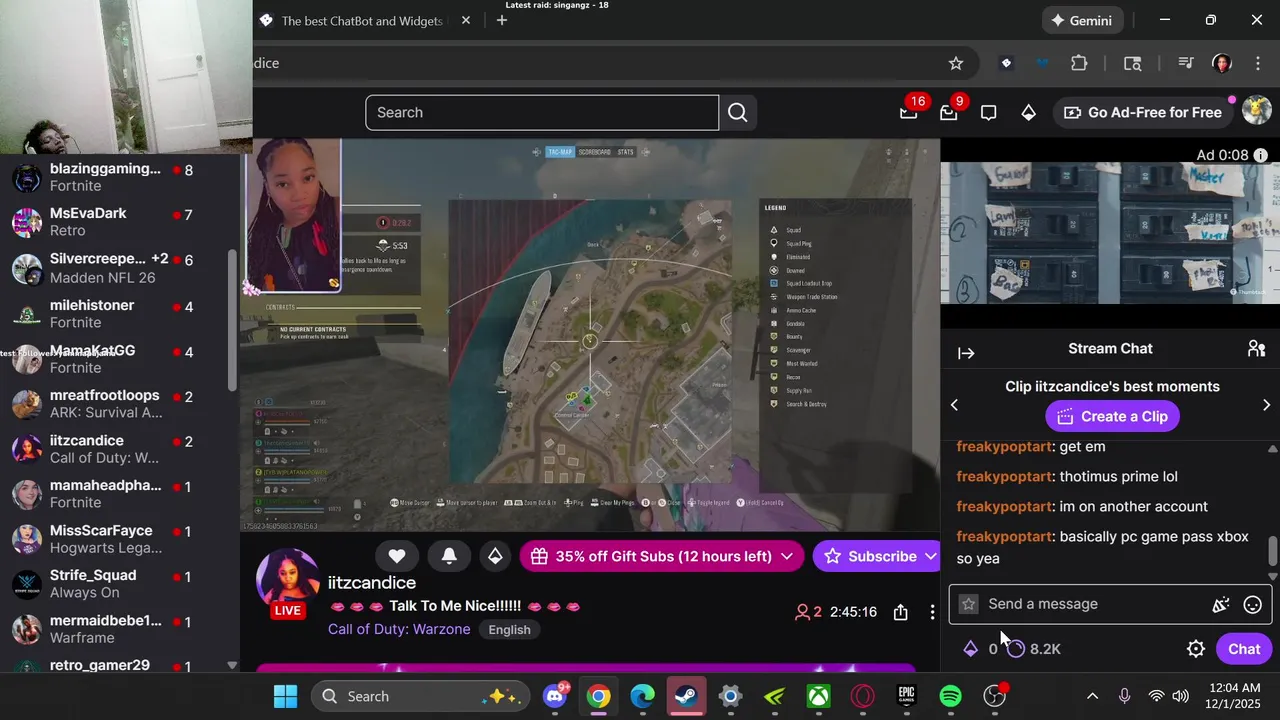The height and width of the screenshot is (720, 1280).
Task: Click the iitzcandice LIVE avatar
Action: [288, 582]
